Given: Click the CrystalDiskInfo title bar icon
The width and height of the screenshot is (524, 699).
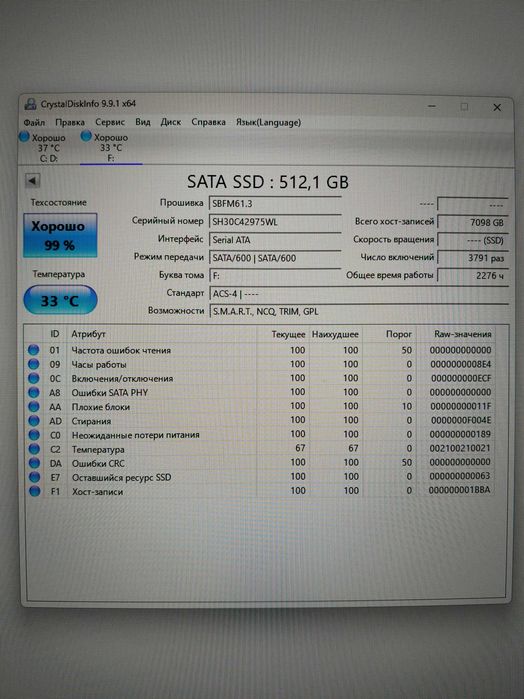Looking at the screenshot, I should (x=30, y=105).
